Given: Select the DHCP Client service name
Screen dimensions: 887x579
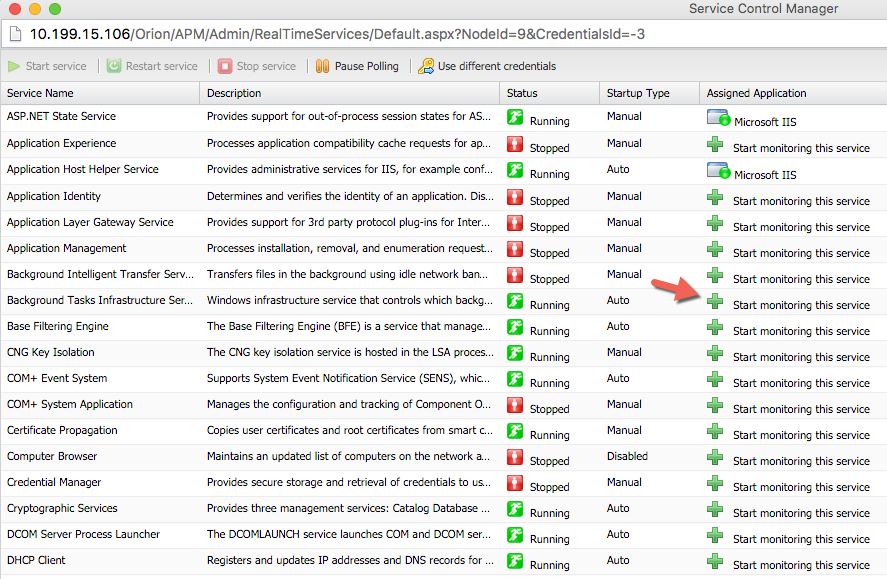Looking at the screenshot, I should pyautogui.click(x=36, y=561).
